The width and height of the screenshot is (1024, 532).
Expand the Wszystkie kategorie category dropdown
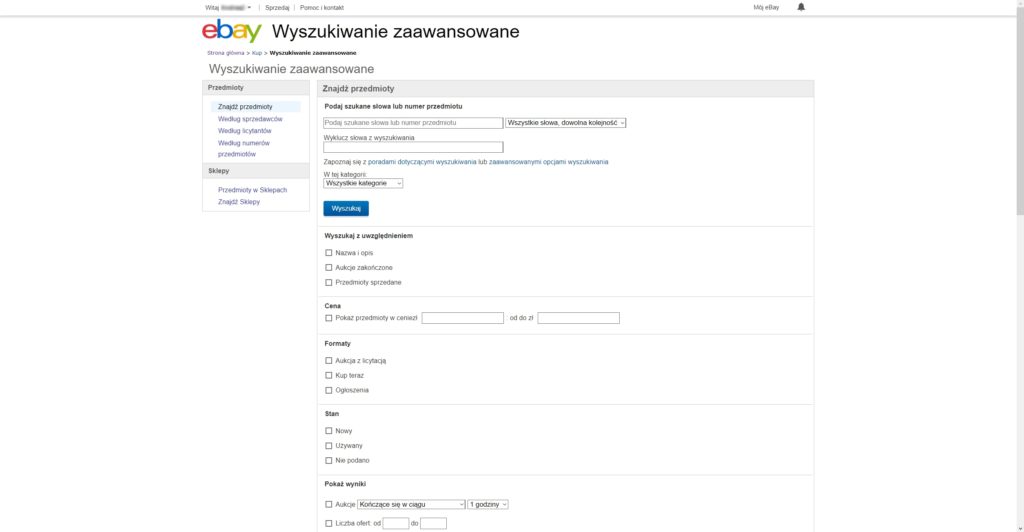(363, 183)
